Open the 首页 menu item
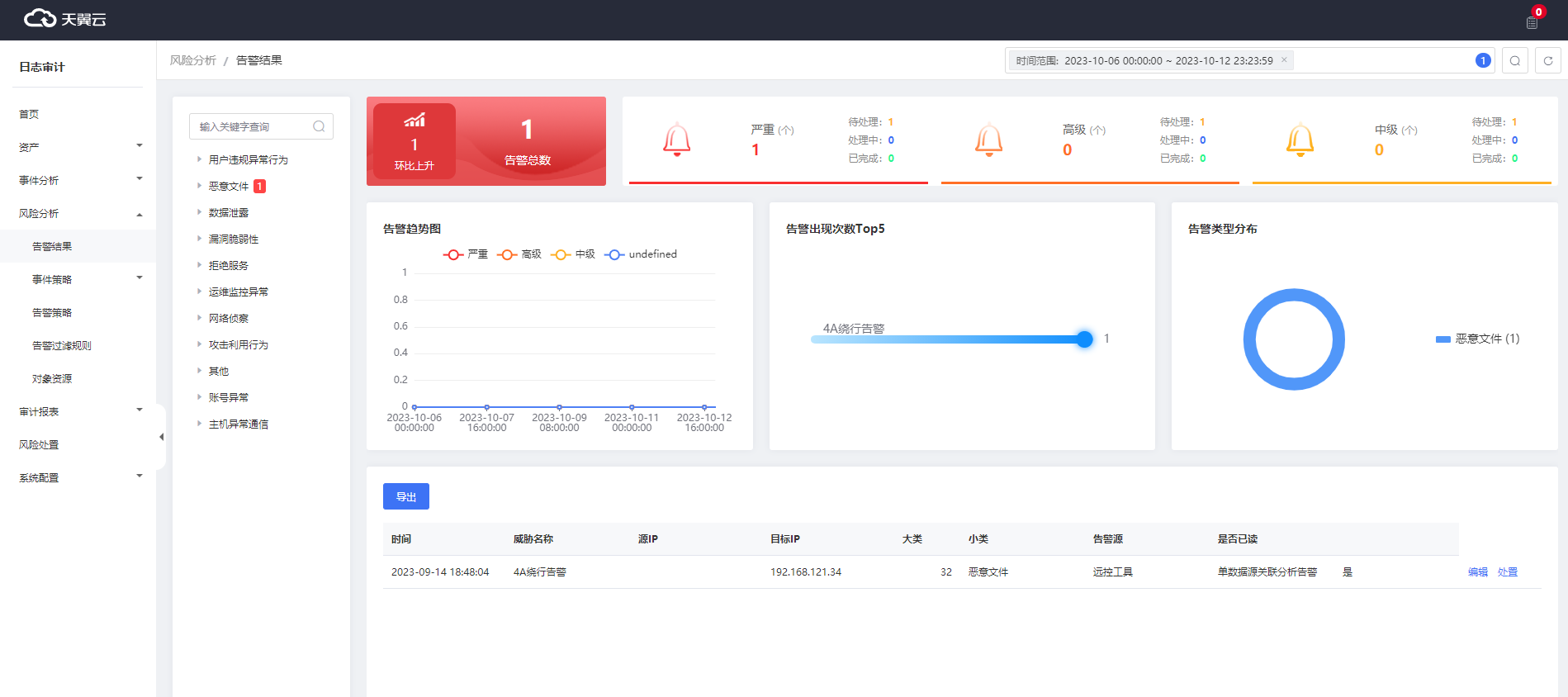This screenshot has width=1568, height=697. [29, 114]
